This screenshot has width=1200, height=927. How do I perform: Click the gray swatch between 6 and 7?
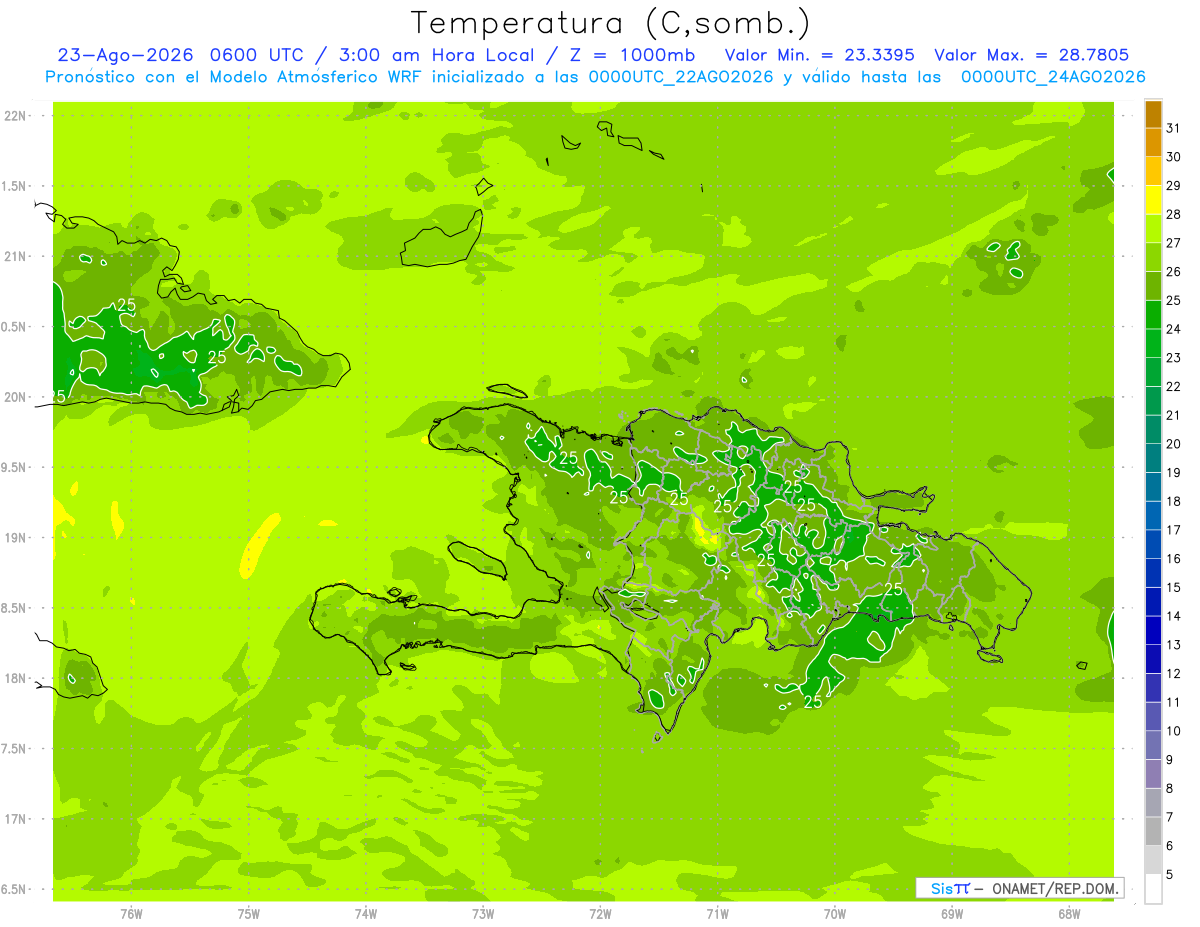1153,831
